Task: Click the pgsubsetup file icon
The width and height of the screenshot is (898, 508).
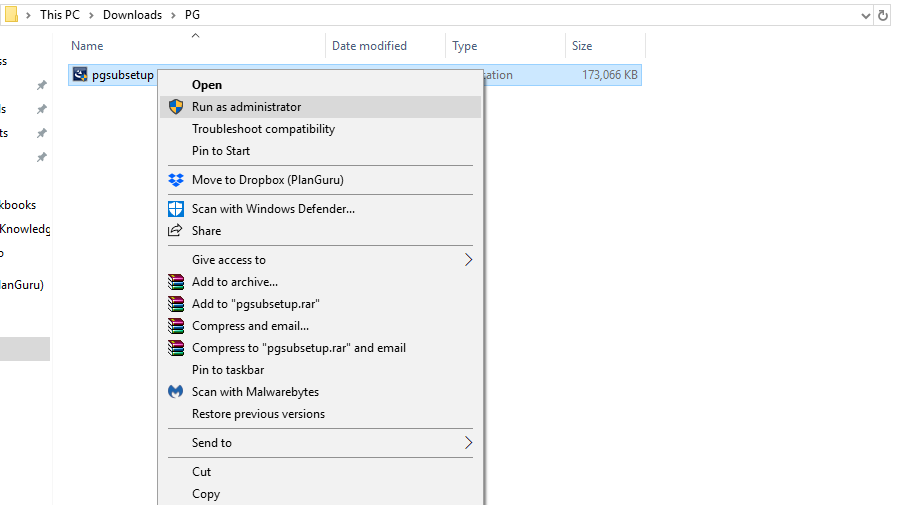Action: 80,75
